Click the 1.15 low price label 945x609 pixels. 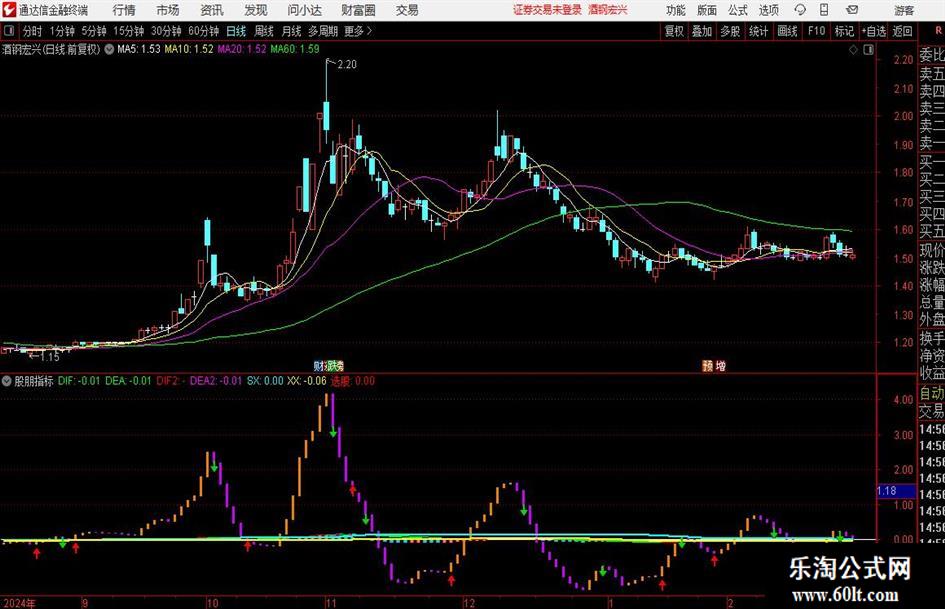pyautogui.click(x=50, y=356)
